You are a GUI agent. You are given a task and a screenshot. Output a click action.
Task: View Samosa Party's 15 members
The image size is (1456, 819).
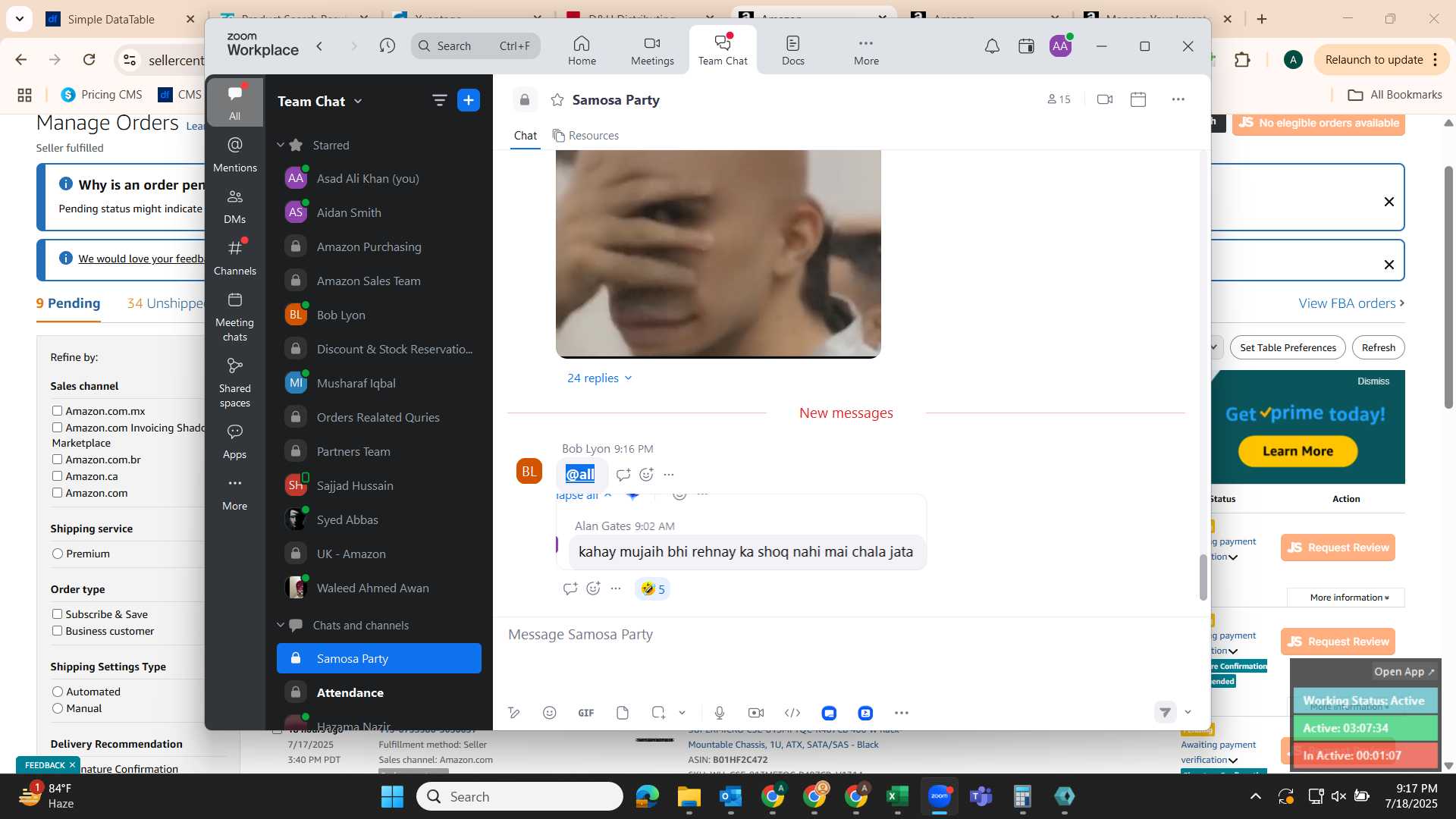click(1059, 99)
